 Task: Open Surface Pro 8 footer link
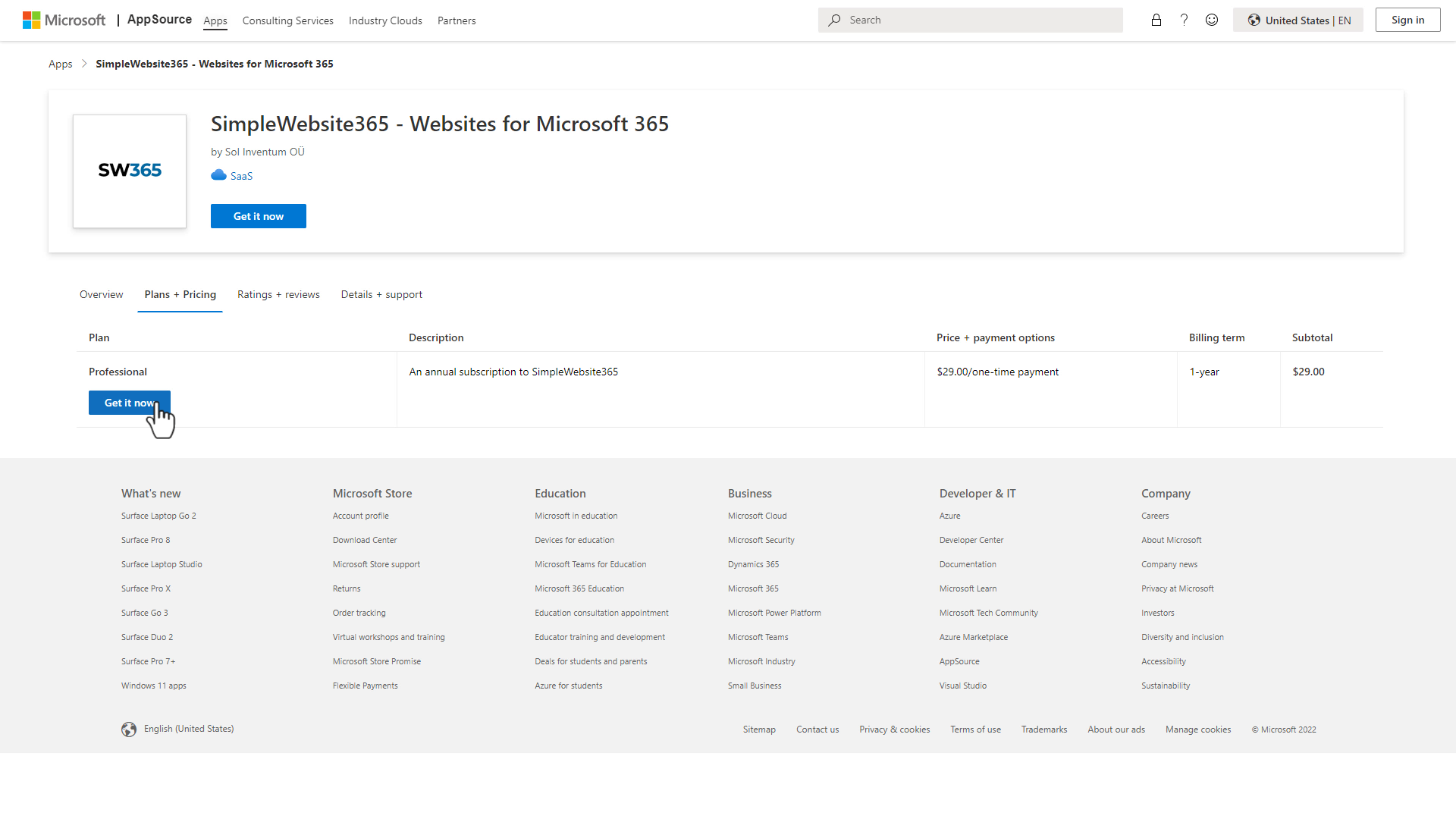tap(146, 540)
